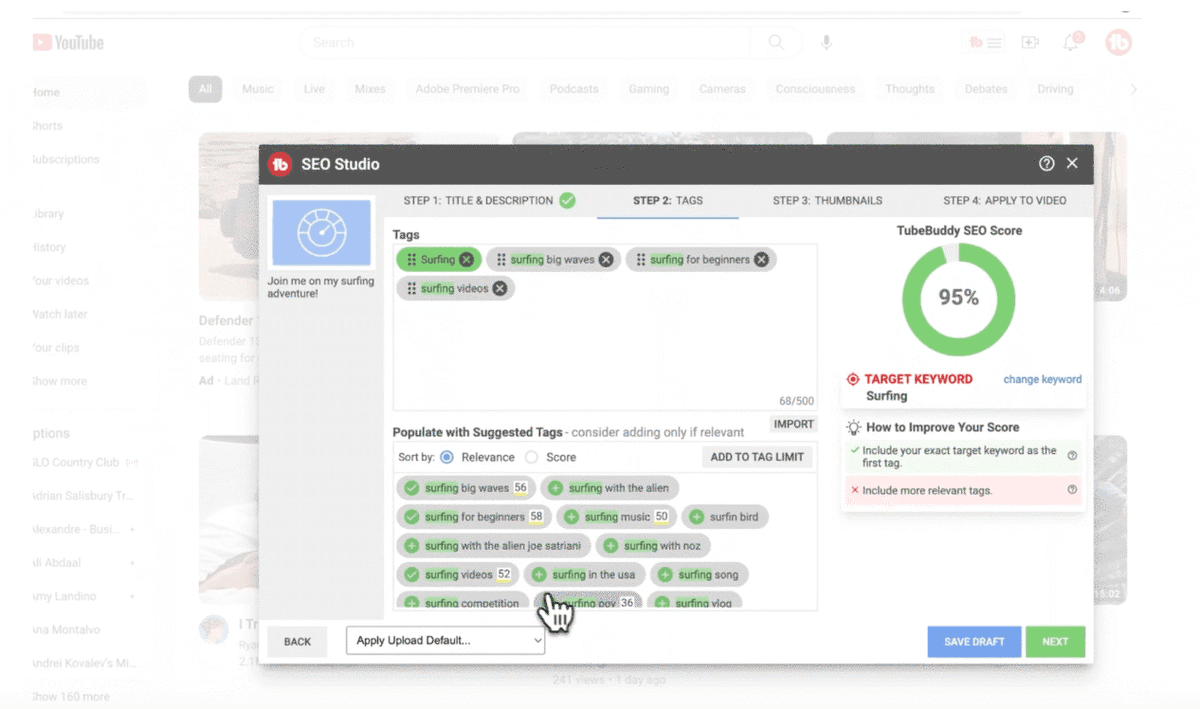Click the YouTube voice search microphone
Viewport: 1200px width, 709px height.
[826, 42]
